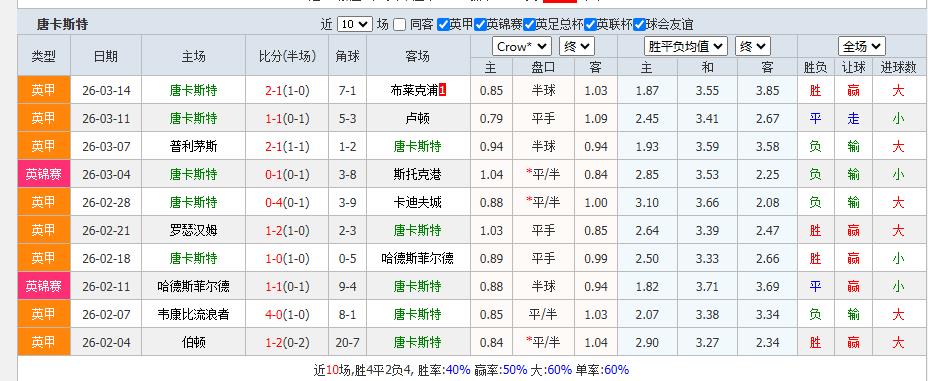Open the 普利茅斯 team link
This screenshot has width=928, height=381.
(x=194, y=147)
